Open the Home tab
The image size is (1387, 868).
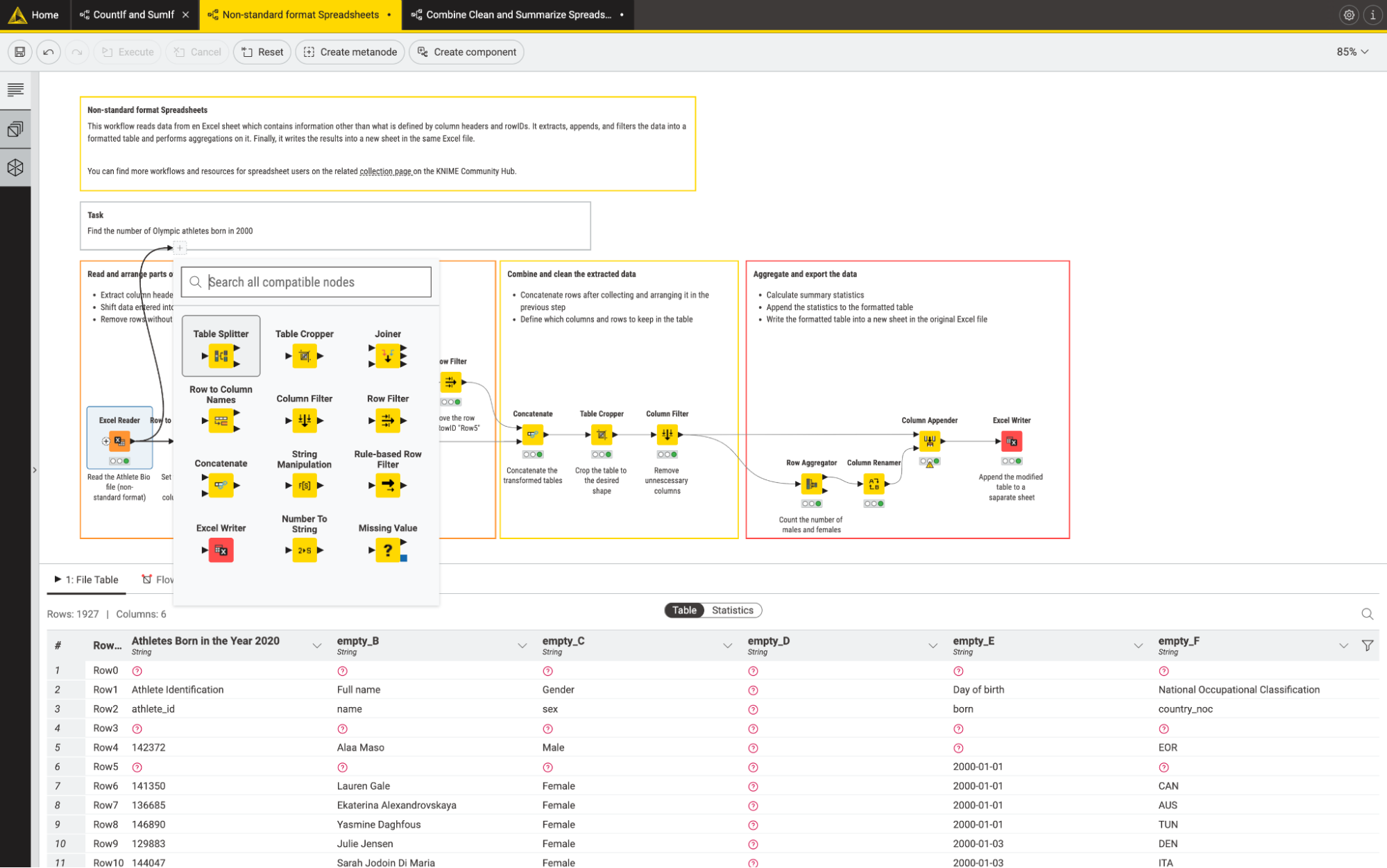click(35, 15)
